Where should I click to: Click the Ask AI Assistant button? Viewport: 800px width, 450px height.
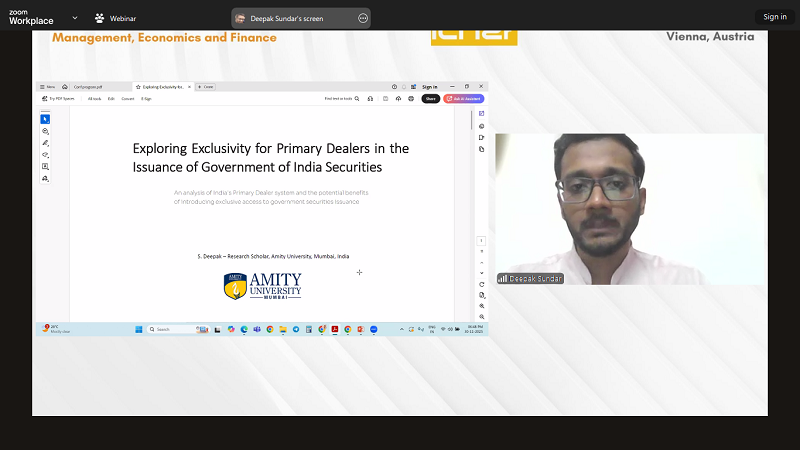coord(462,99)
